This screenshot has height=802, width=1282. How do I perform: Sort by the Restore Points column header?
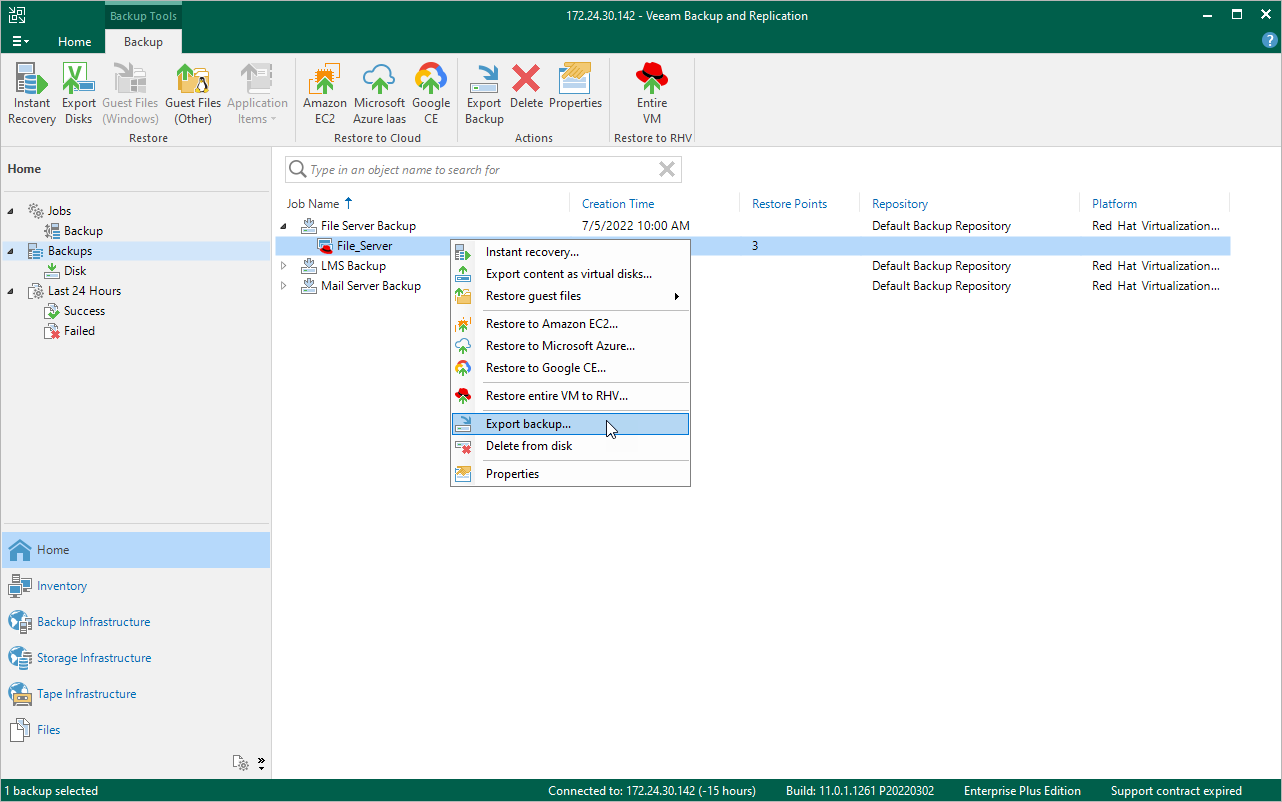point(790,204)
